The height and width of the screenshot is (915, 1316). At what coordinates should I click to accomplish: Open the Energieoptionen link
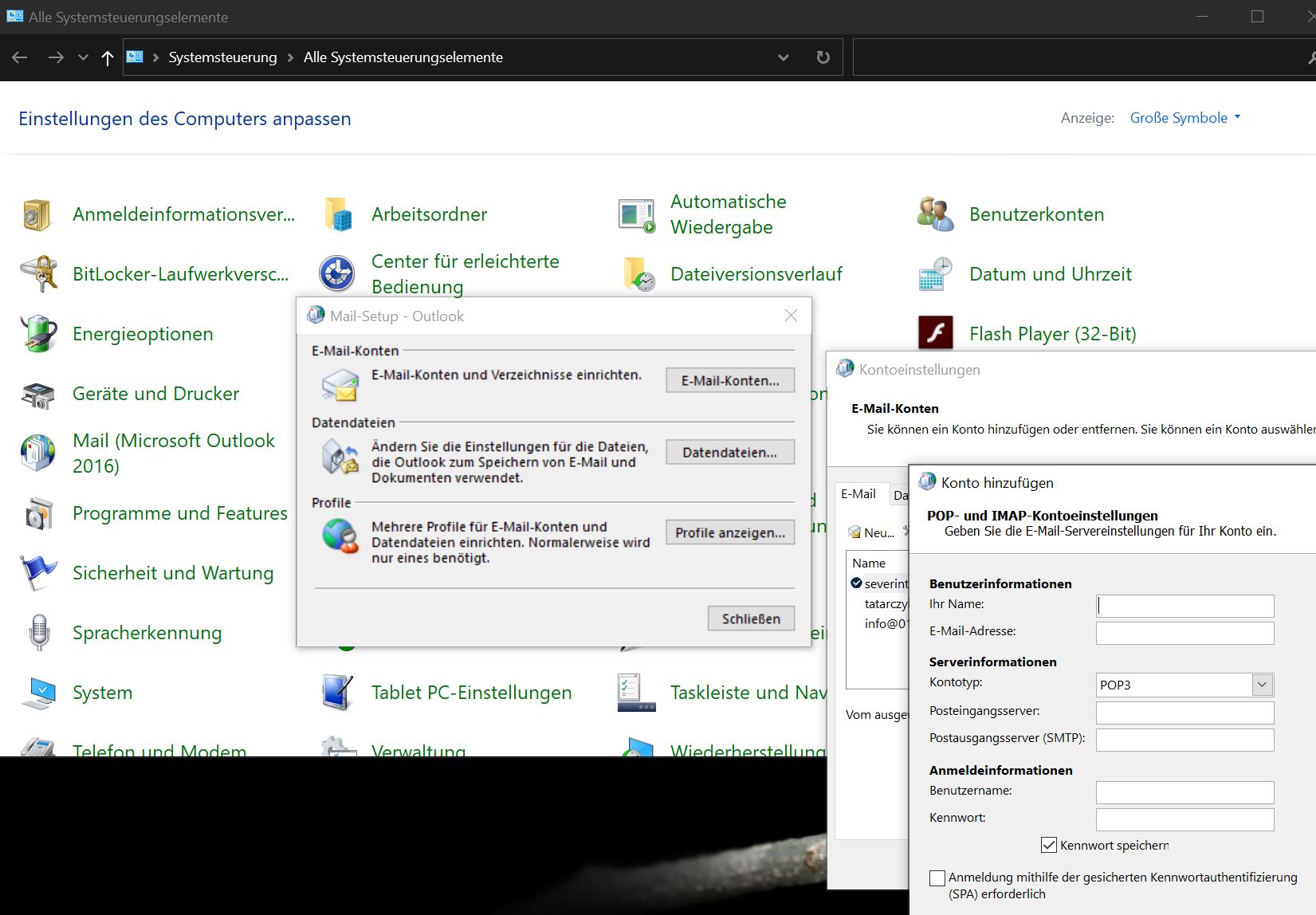[x=143, y=334]
